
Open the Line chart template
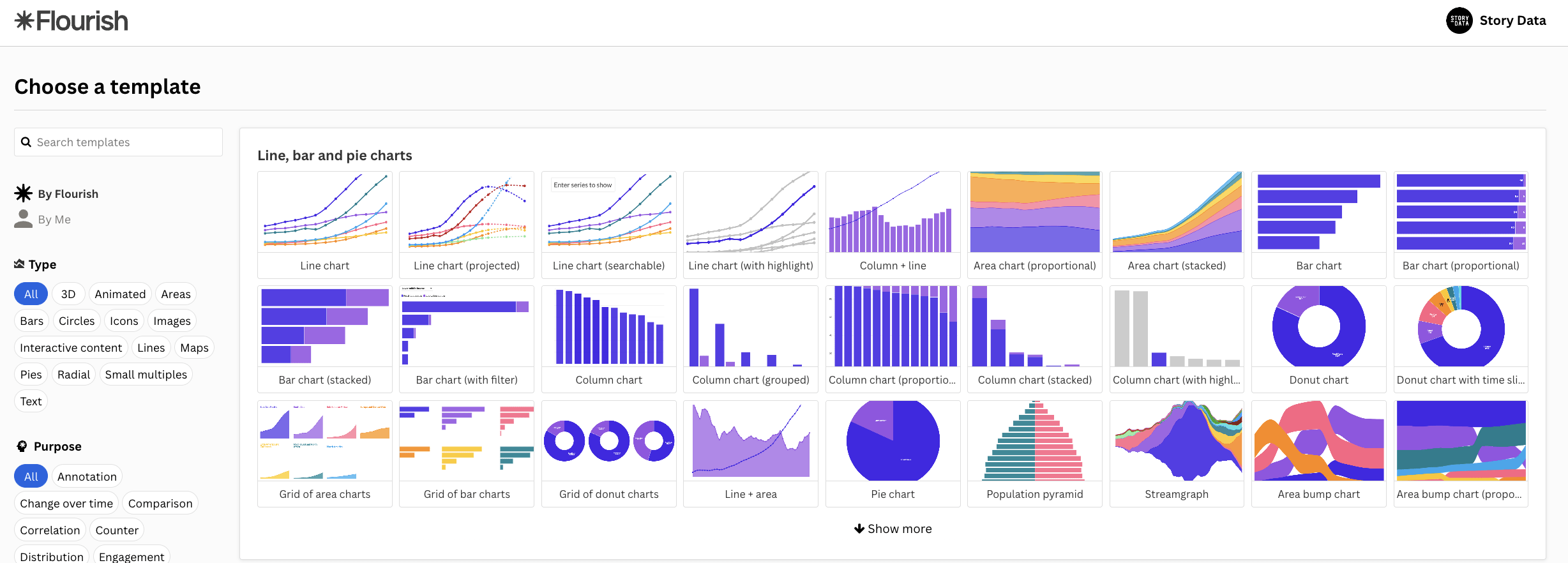[325, 225]
